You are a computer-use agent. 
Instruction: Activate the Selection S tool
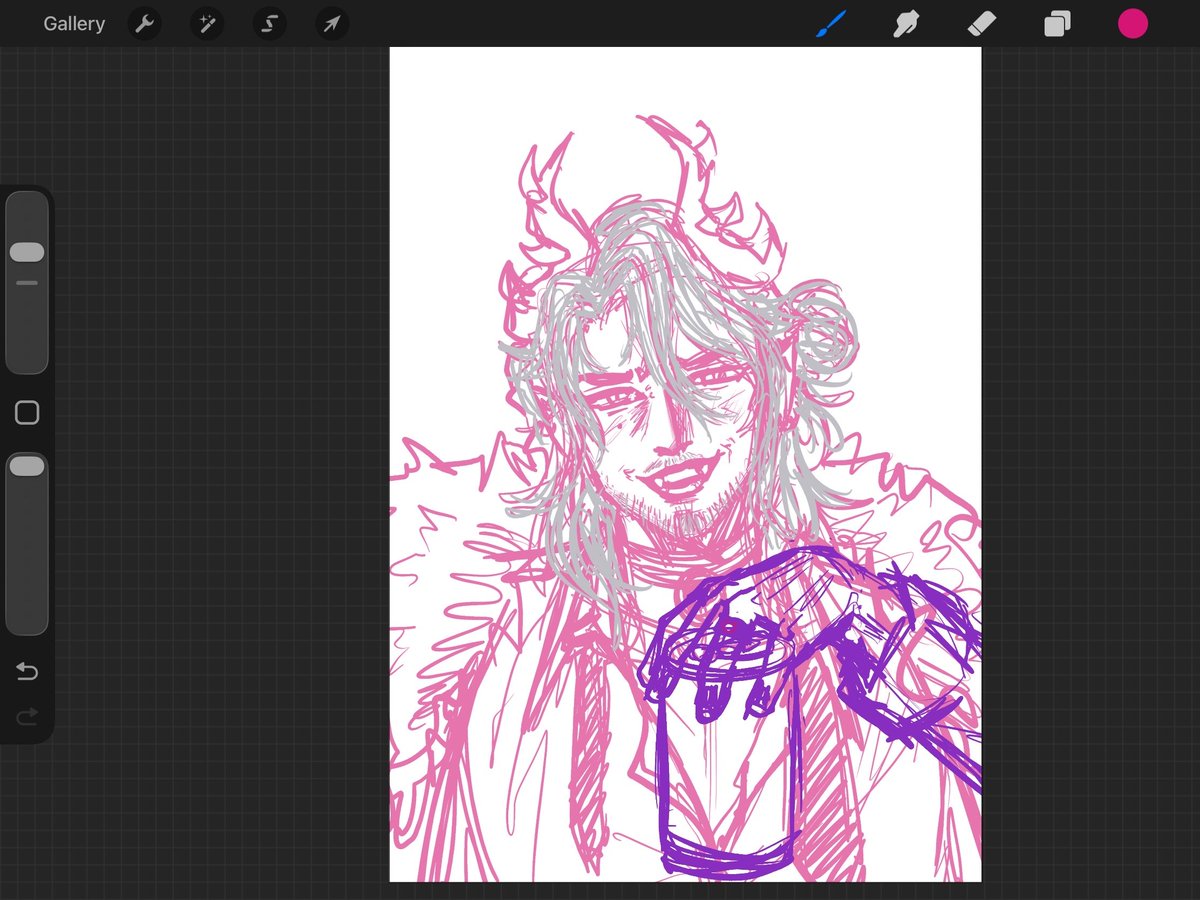269,24
